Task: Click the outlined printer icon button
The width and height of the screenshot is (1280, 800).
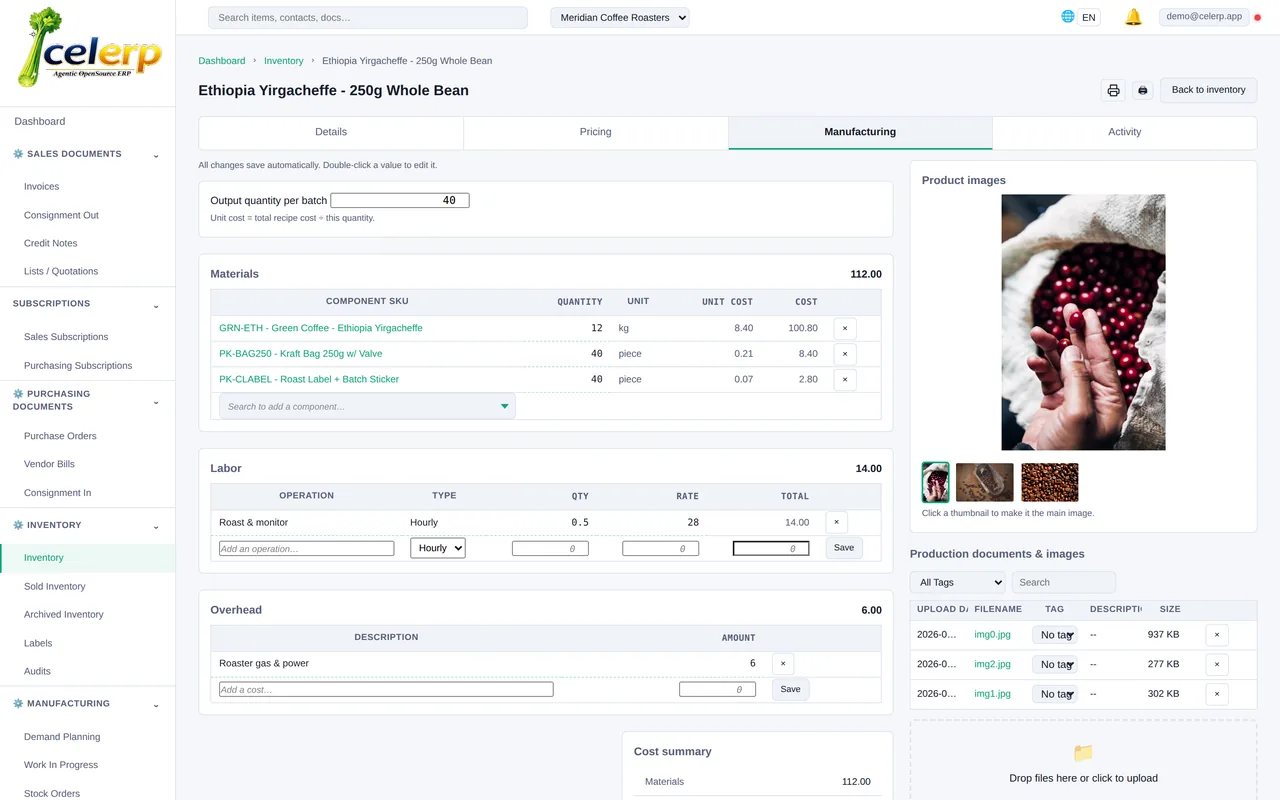Action: pyautogui.click(x=1113, y=90)
